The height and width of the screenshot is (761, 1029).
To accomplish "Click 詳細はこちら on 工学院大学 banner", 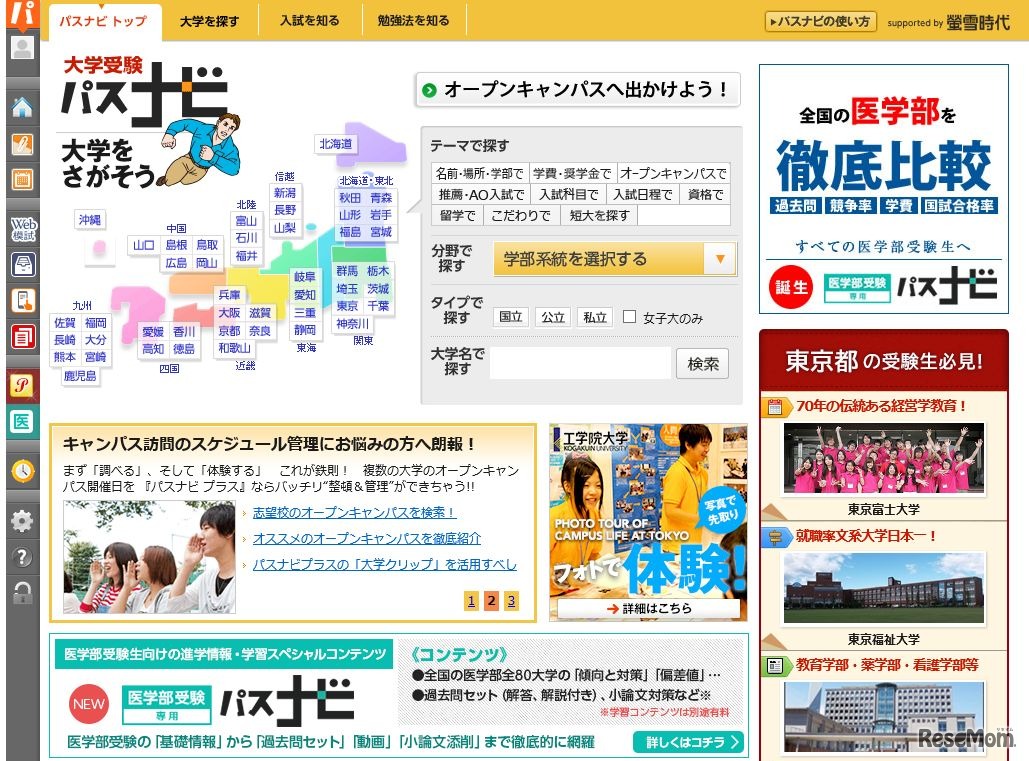I will point(648,608).
